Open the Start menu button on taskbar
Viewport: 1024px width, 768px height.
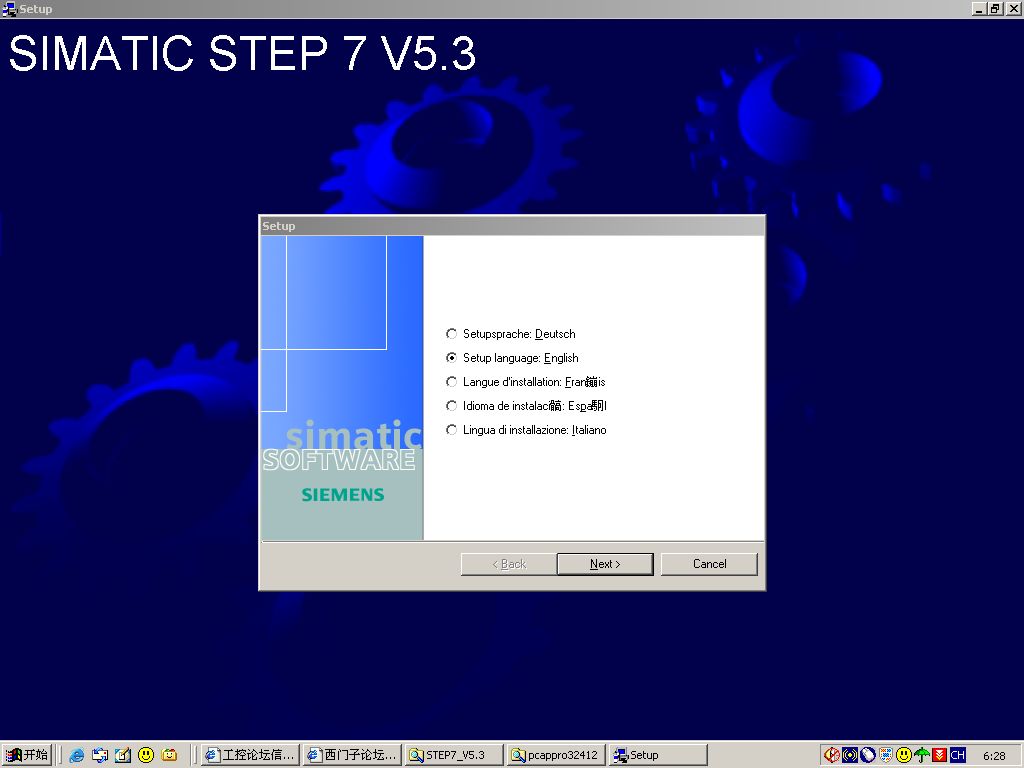[x=27, y=755]
